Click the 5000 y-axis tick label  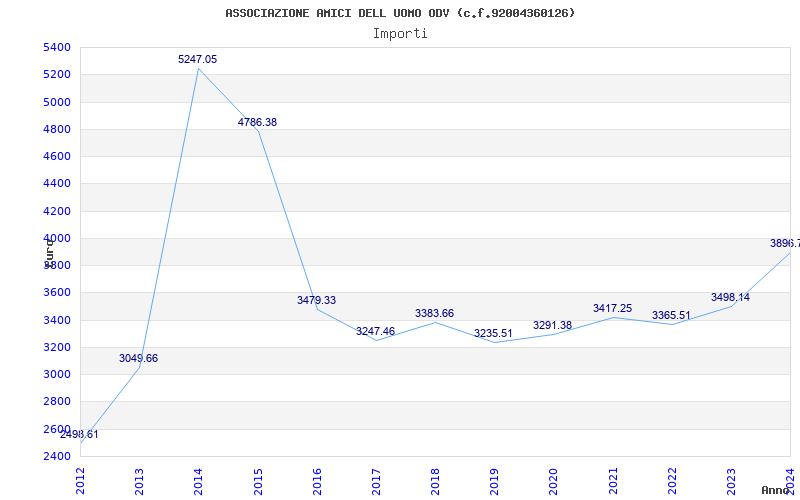(x=57, y=102)
